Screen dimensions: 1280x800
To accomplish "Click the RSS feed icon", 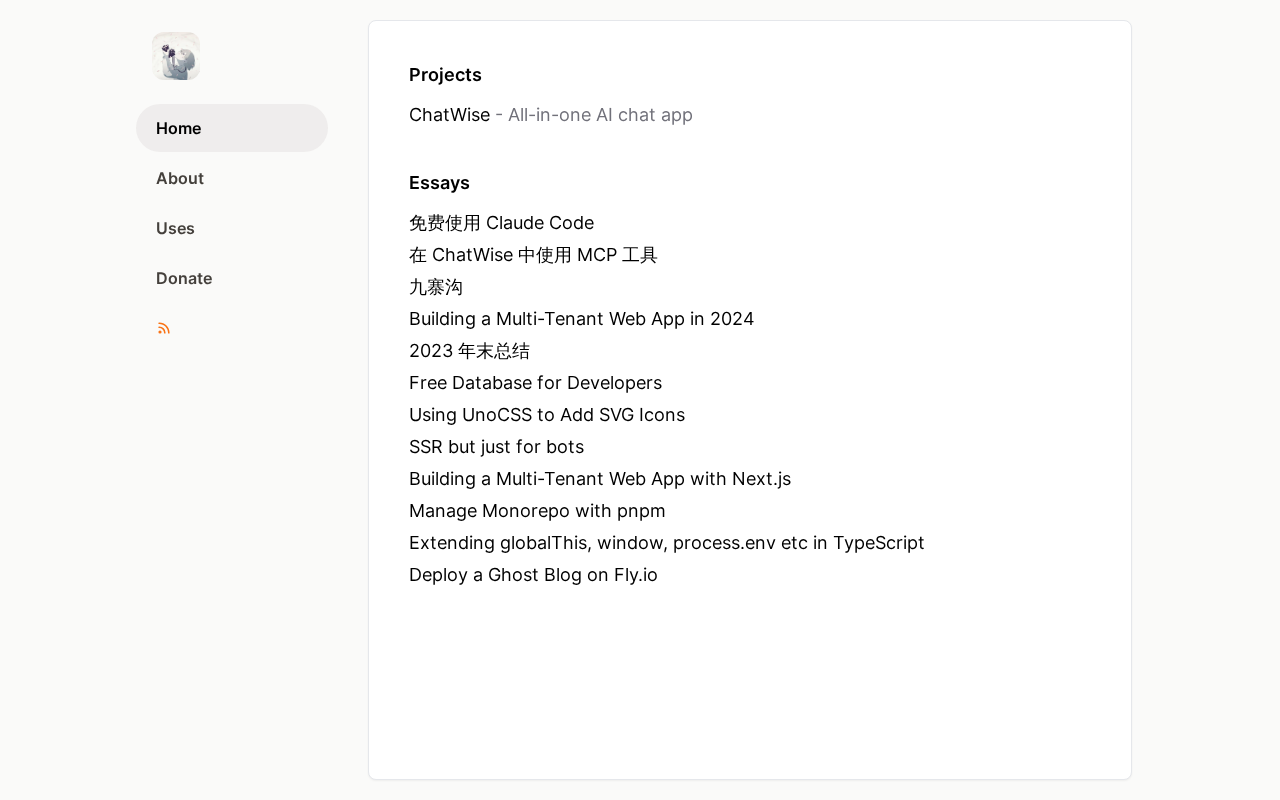I will click(x=164, y=328).
